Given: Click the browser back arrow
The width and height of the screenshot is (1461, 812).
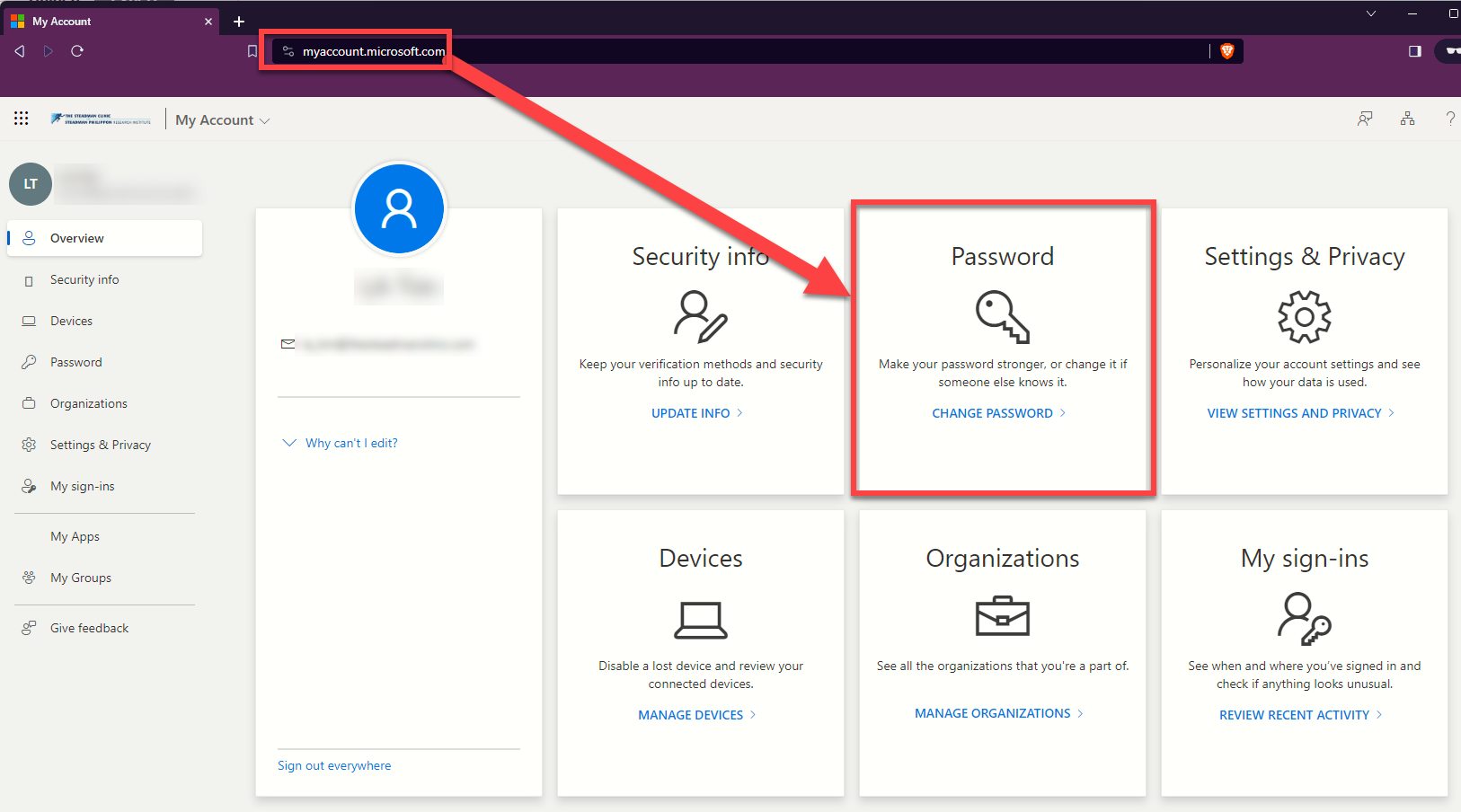Looking at the screenshot, I should pyautogui.click(x=20, y=51).
